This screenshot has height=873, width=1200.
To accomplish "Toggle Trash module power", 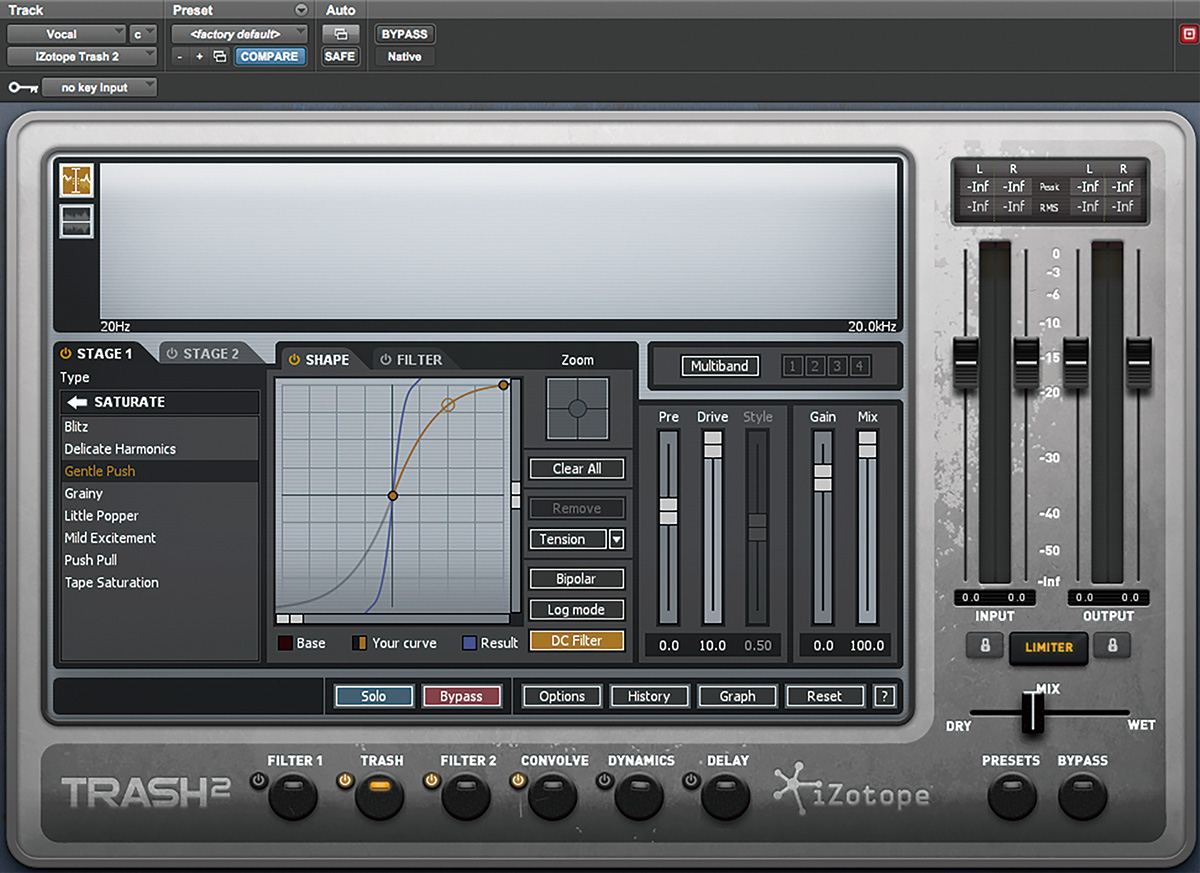I will [x=346, y=780].
